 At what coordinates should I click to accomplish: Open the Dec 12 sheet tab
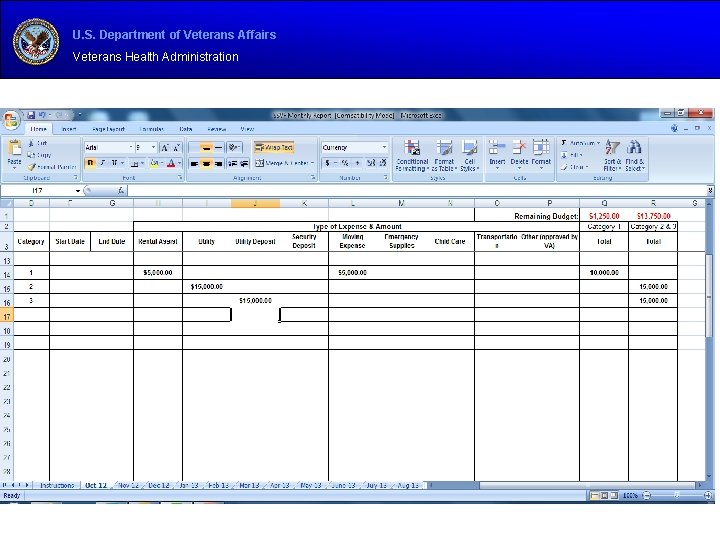pos(159,485)
